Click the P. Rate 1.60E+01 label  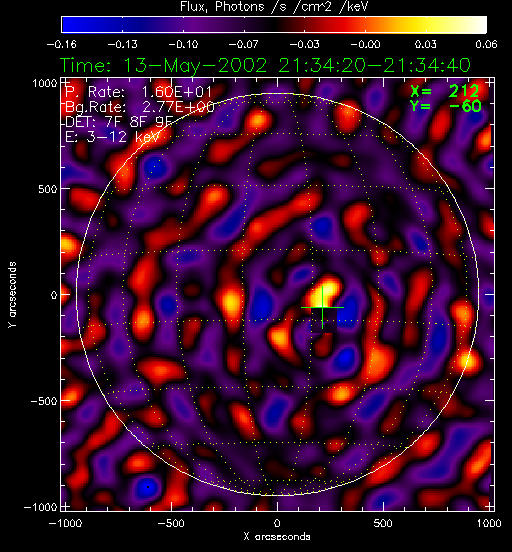[139, 92]
